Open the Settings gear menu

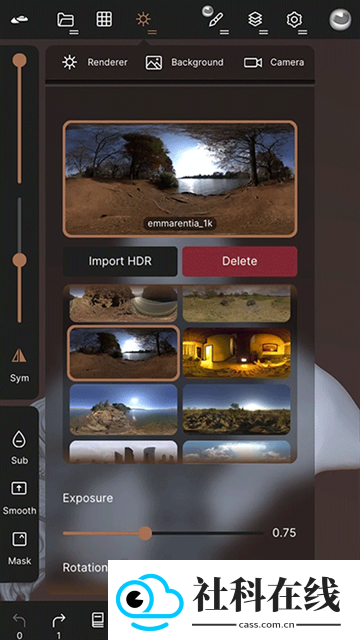coord(294,19)
